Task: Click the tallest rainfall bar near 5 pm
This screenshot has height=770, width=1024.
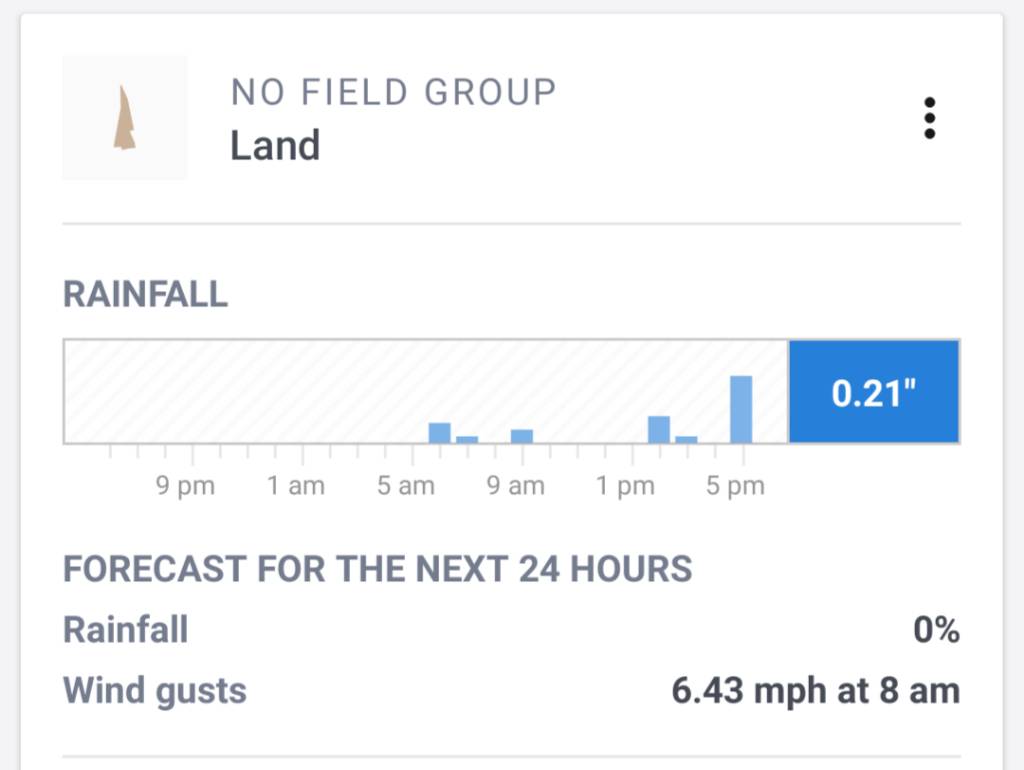Action: tap(741, 409)
